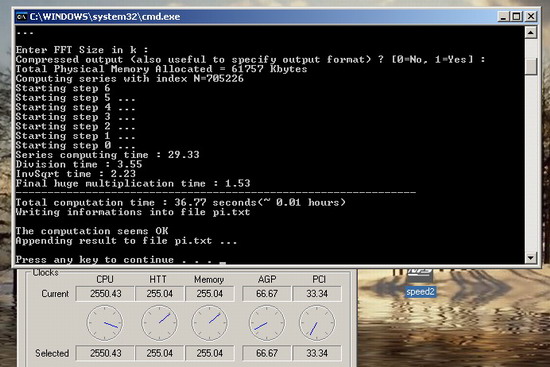Click the Current CPU clock field 2550.43
The width and height of the screenshot is (550, 367).
coord(105,294)
